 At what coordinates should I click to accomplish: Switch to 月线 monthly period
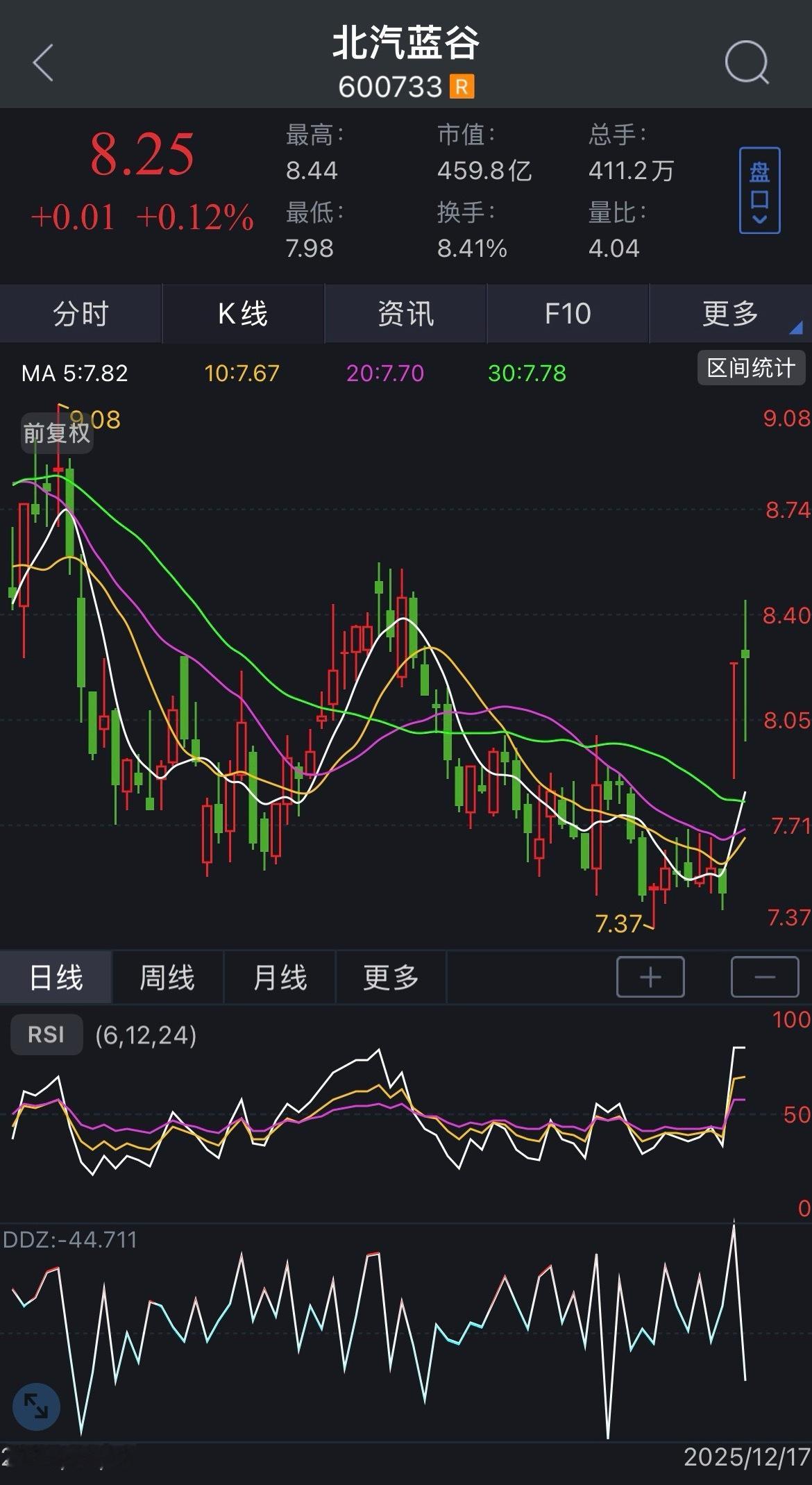[x=280, y=978]
